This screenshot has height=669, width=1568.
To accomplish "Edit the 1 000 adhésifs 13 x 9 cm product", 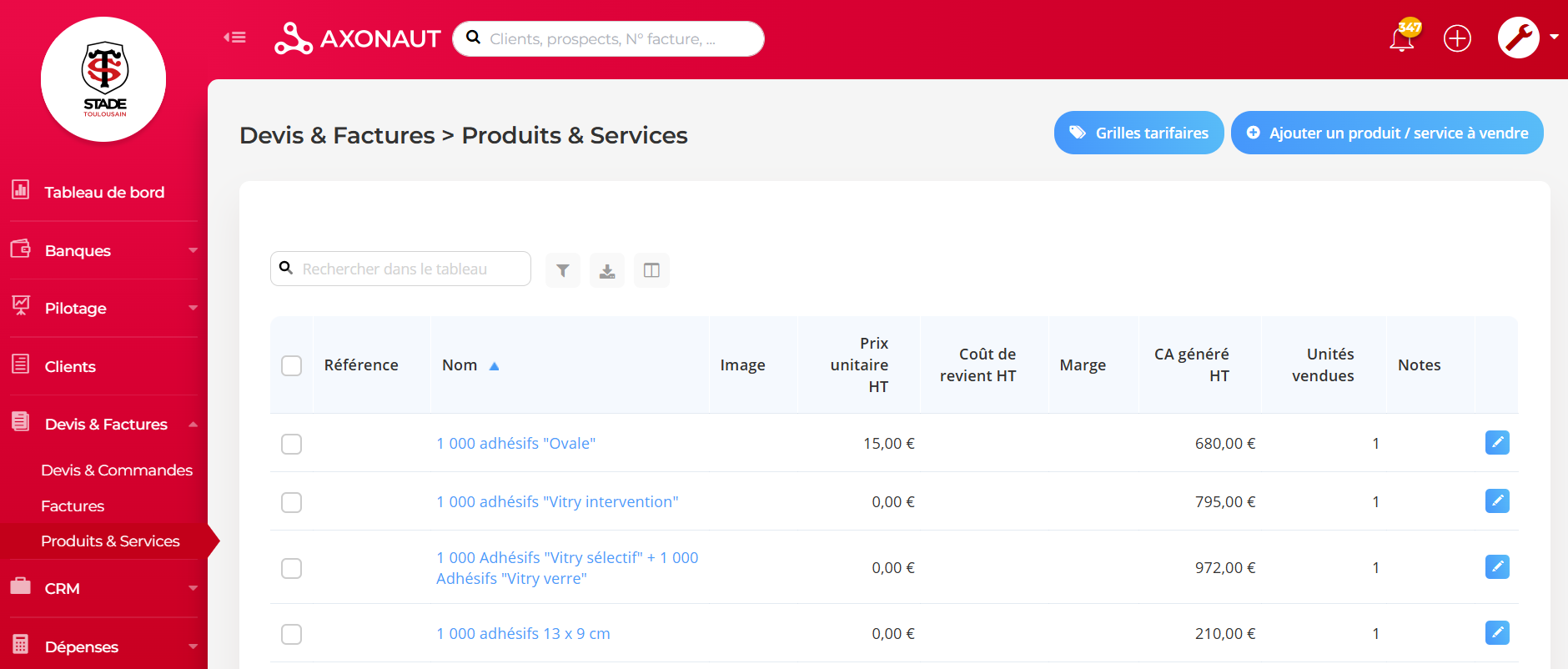I will (1497, 632).
